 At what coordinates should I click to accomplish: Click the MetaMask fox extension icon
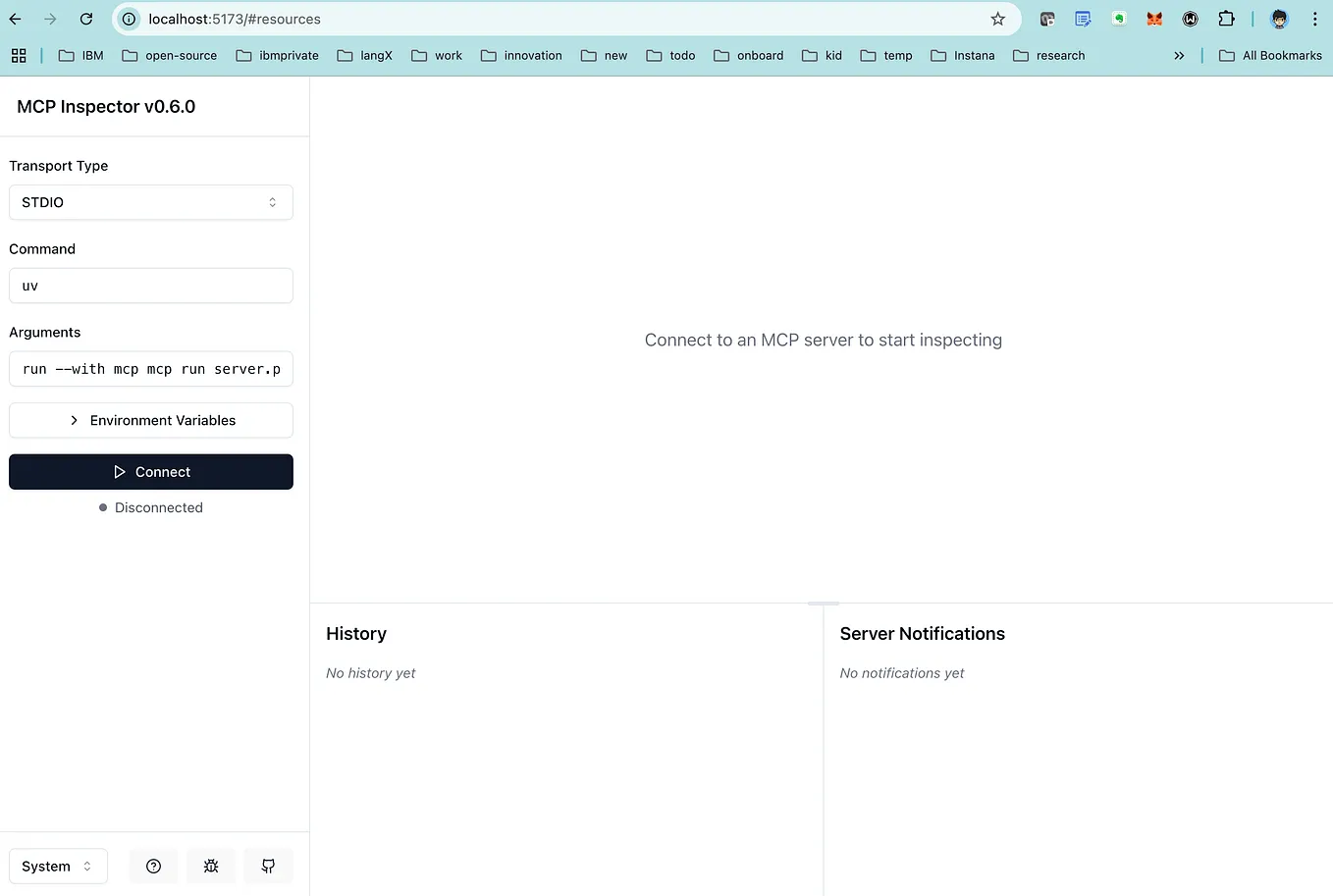coord(1153,19)
